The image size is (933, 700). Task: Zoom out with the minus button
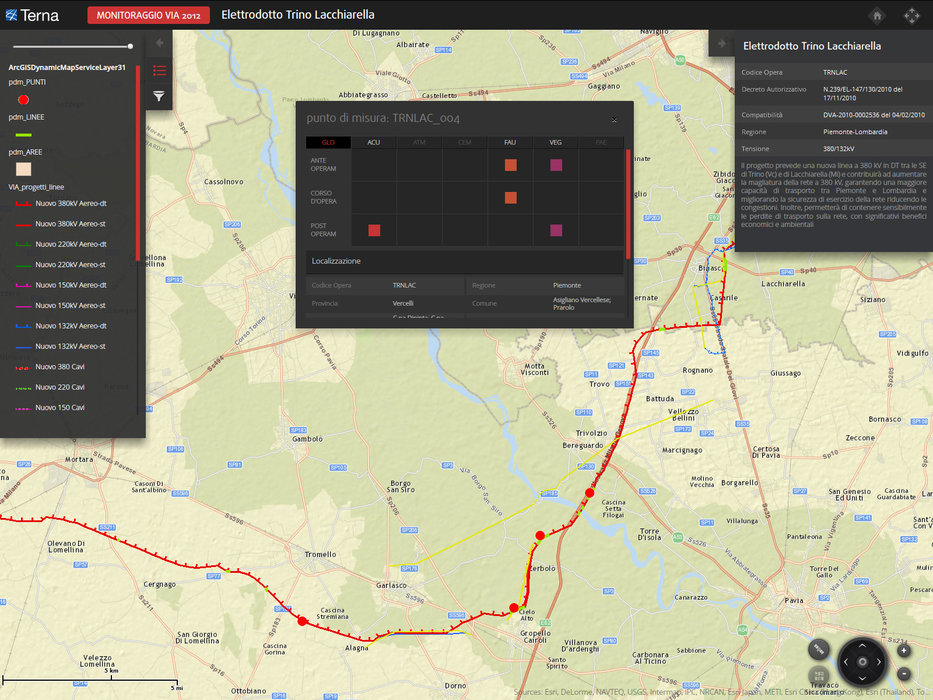pyautogui.click(x=904, y=673)
